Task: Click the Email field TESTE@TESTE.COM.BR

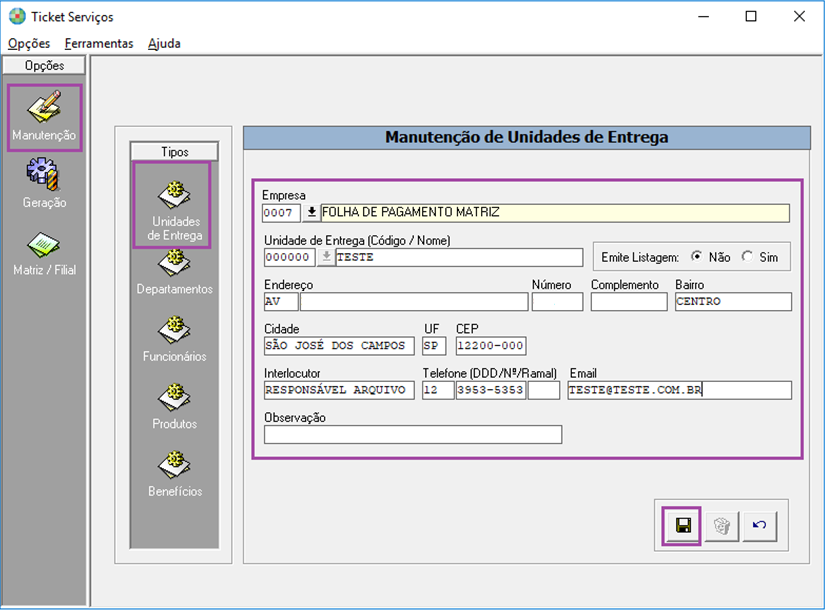Action: [680, 390]
